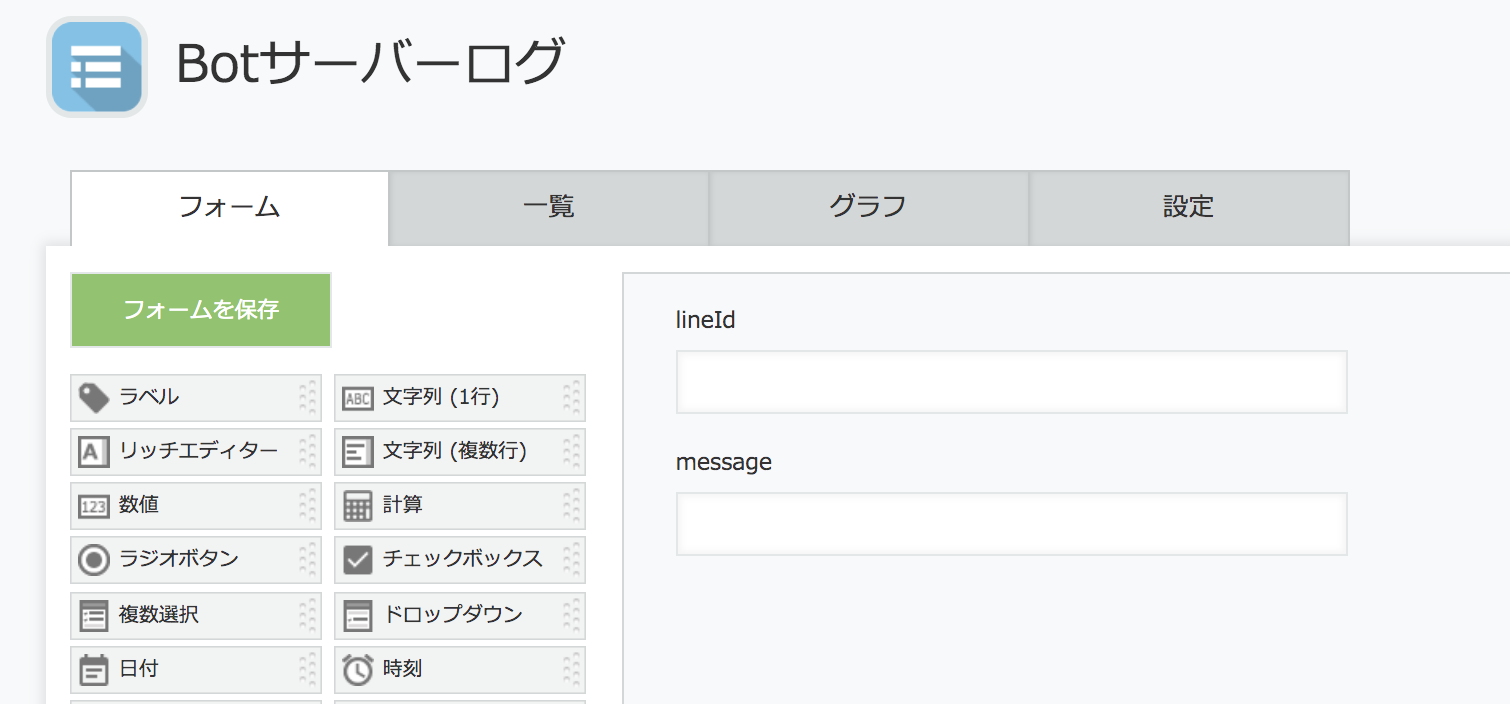
Task: Click the 文字列 (複数行) palette item text
Action: pyautogui.click(x=455, y=451)
